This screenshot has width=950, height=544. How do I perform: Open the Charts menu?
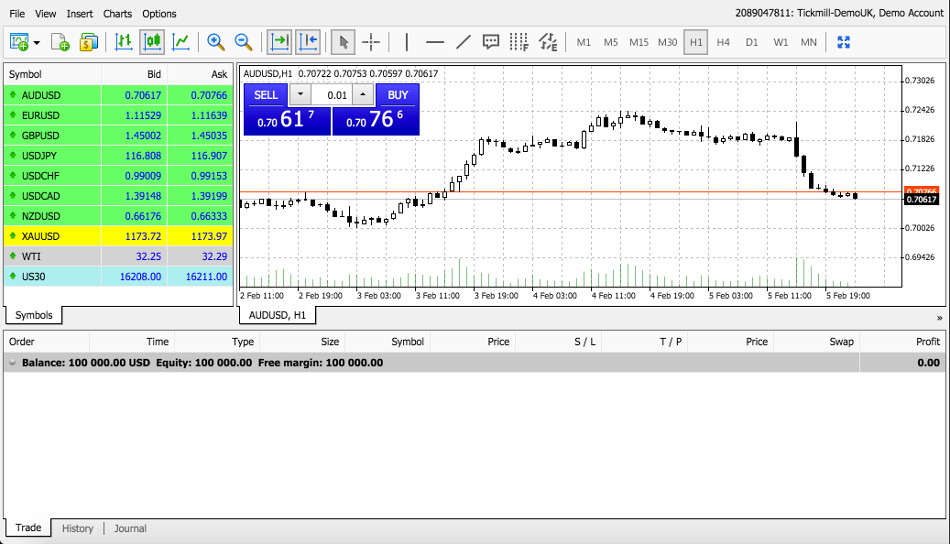[x=117, y=14]
